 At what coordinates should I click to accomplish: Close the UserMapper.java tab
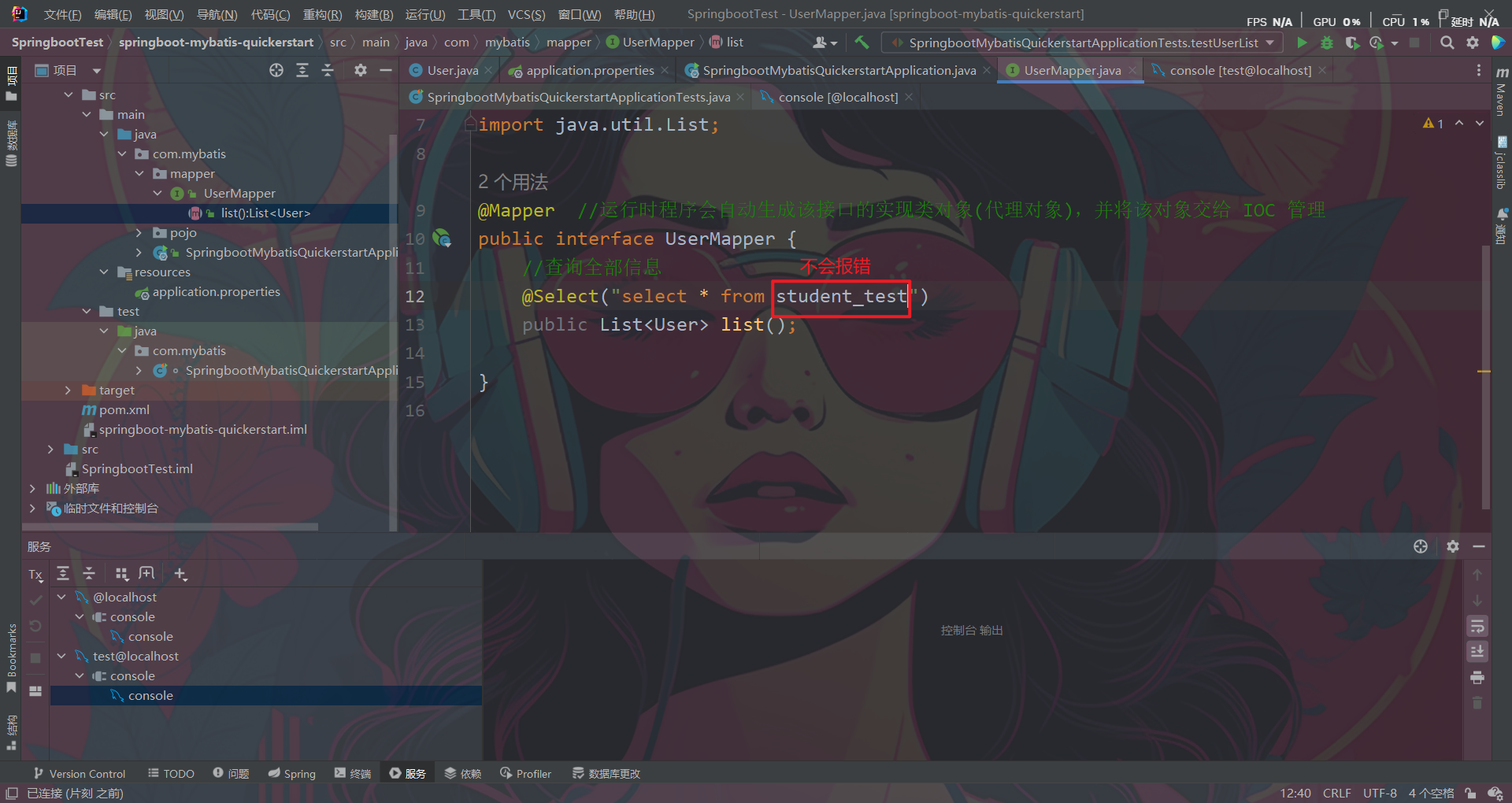(x=1132, y=71)
